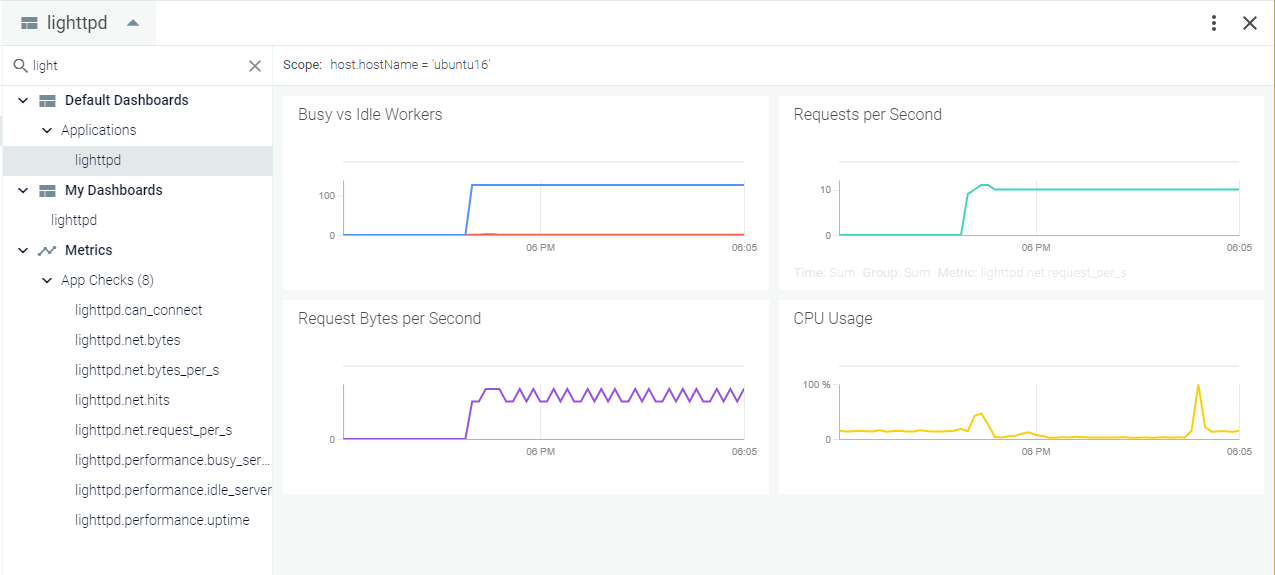1275x575 pixels.
Task: Click the dashboard grid icon beside lighttpd title
Action: coord(29,23)
